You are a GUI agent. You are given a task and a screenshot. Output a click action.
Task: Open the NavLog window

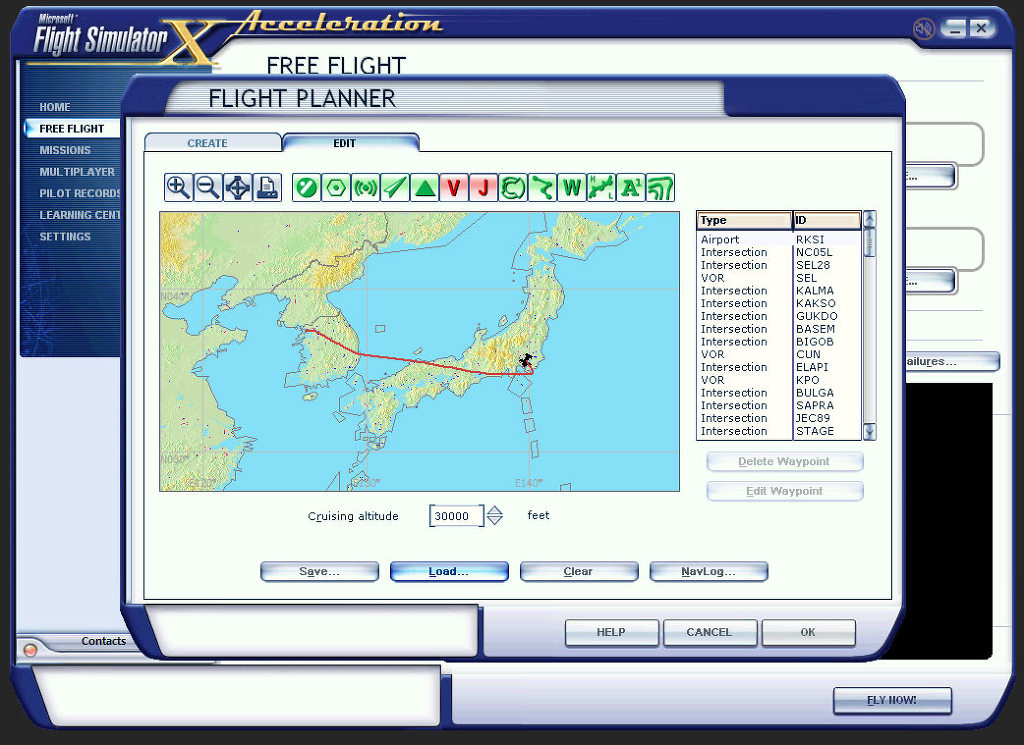pyautogui.click(x=708, y=572)
